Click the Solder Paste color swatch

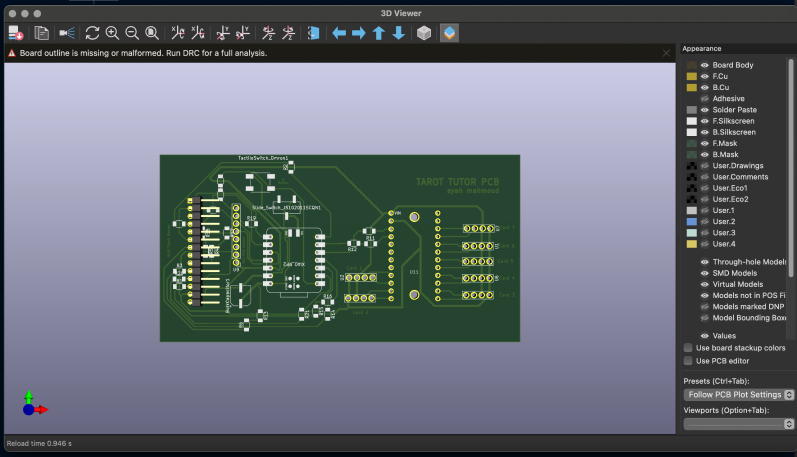tap(691, 110)
